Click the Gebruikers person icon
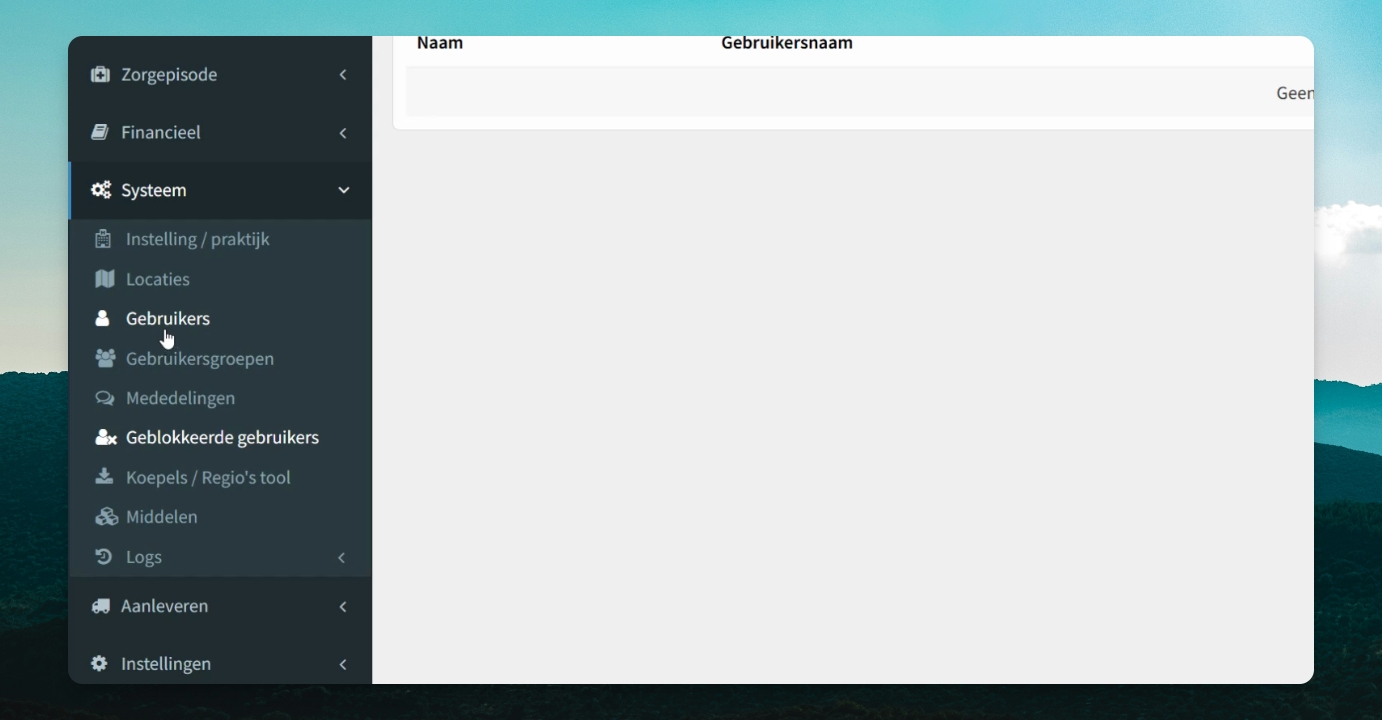Viewport: 1382px width, 720px height. (x=102, y=318)
